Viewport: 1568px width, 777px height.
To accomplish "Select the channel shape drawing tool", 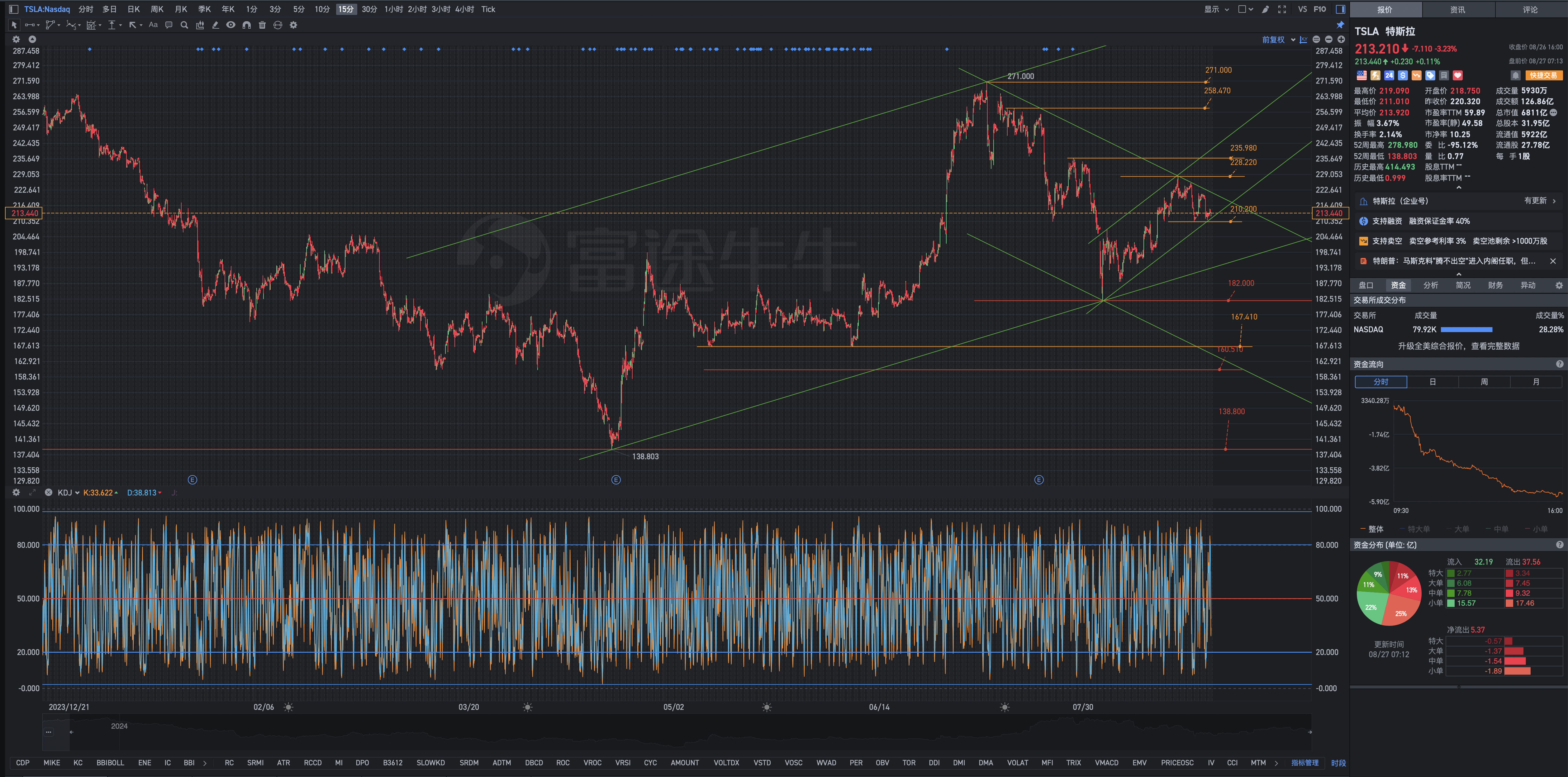I will pyautogui.click(x=51, y=25).
